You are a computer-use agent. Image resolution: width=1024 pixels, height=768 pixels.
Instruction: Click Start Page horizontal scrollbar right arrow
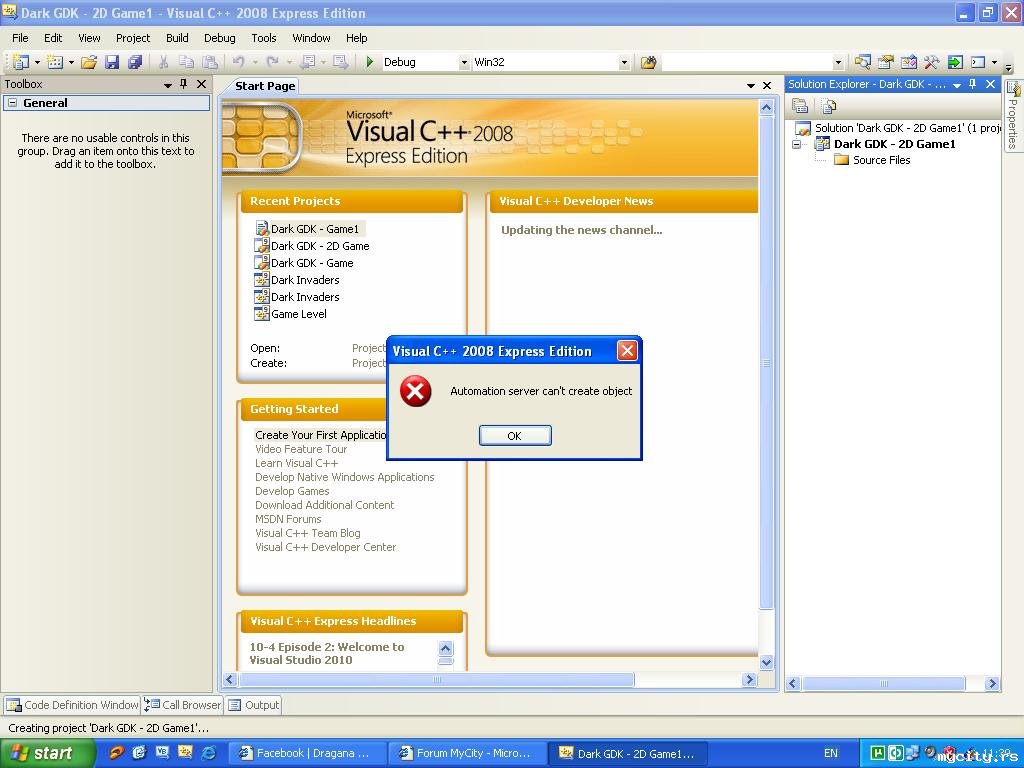[750, 680]
